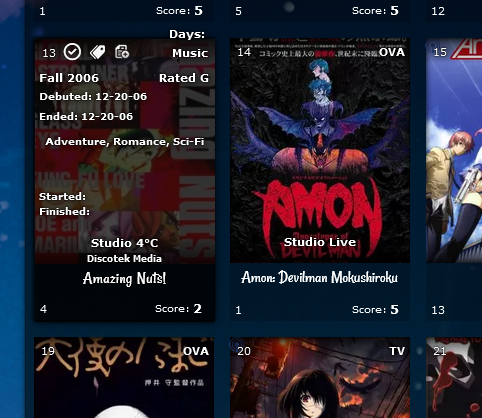The image size is (482, 418).
Task: Click rank number 13 on Amazing Nuts! card
Action: (x=49, y=53)
